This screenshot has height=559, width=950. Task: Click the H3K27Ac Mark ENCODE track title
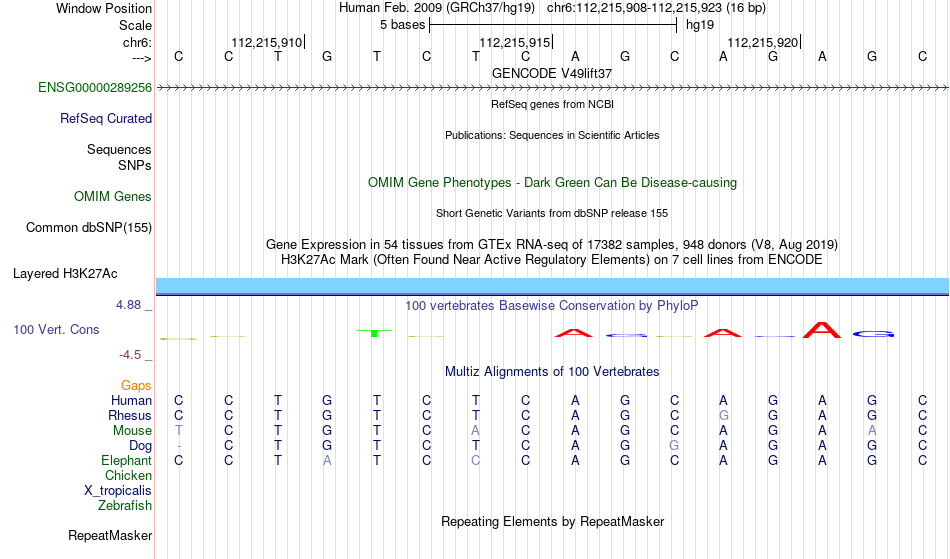point(552,260)
